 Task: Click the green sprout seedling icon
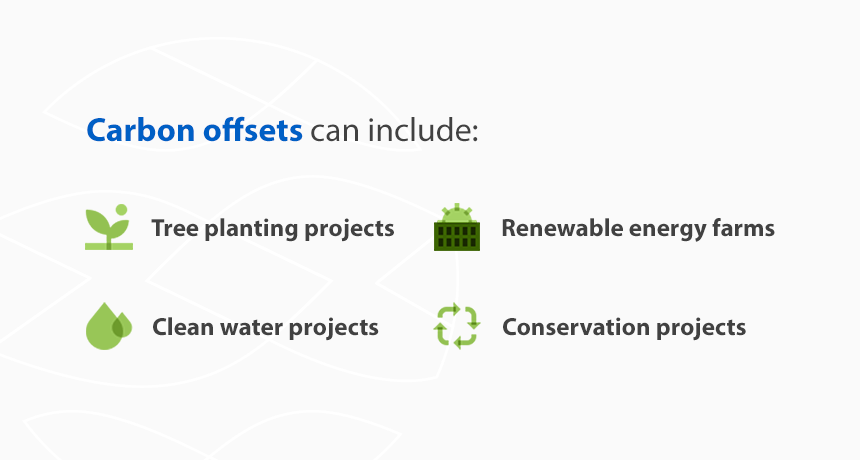[108, 229]
